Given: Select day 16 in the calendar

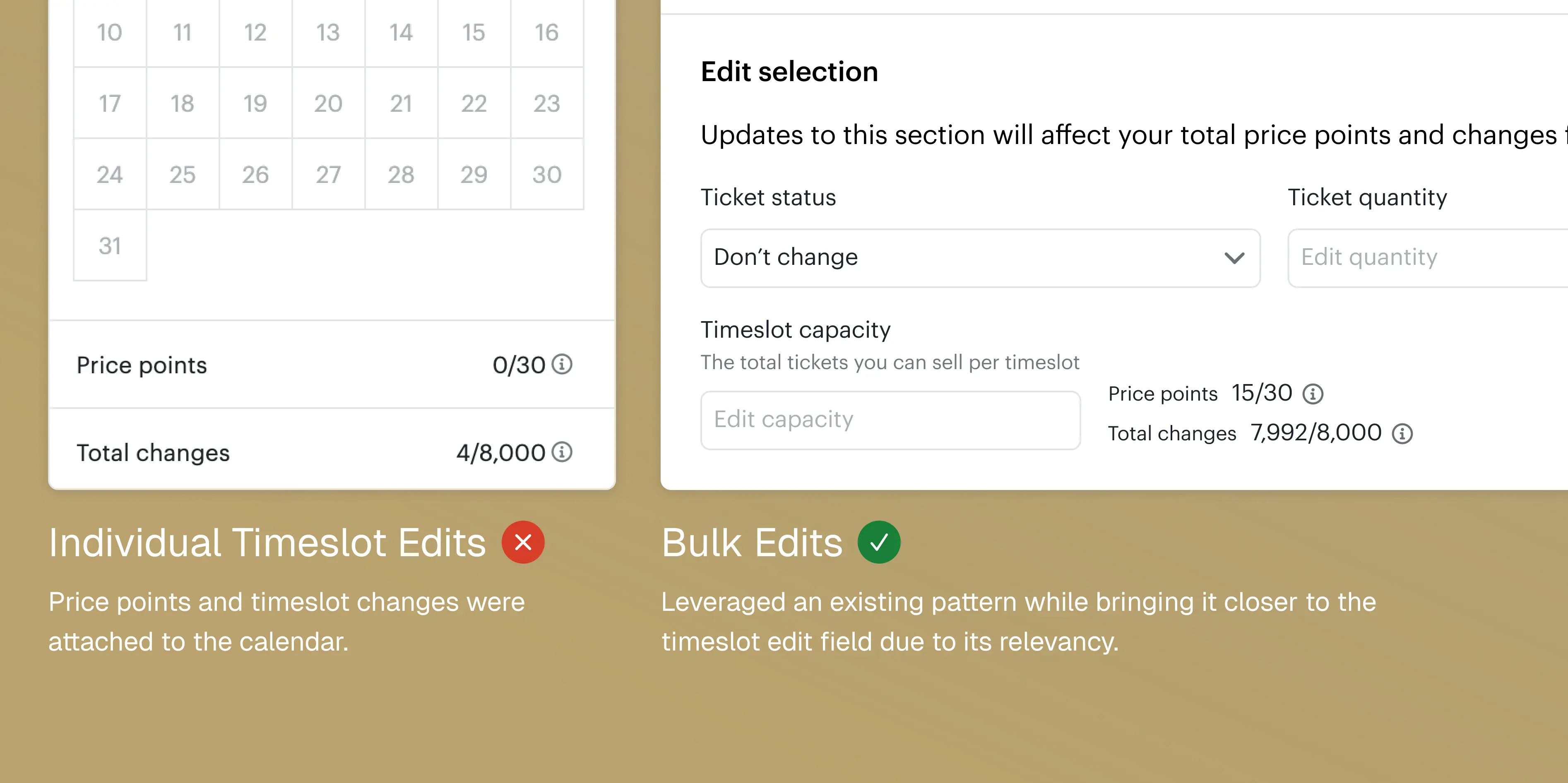Looking at the screenshot, I should click(x=547, y=32).
